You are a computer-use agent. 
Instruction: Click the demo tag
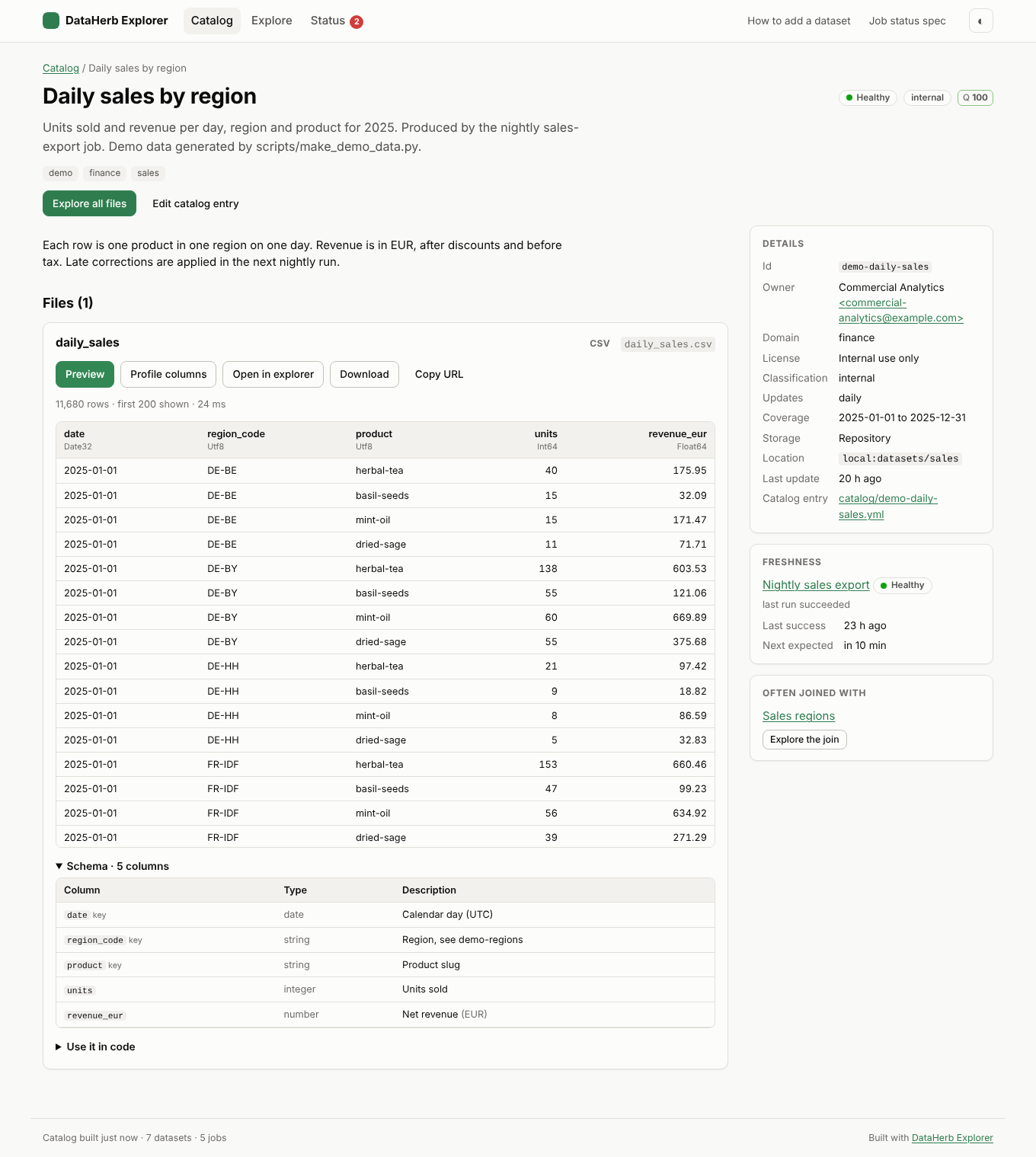coord(61,173)
